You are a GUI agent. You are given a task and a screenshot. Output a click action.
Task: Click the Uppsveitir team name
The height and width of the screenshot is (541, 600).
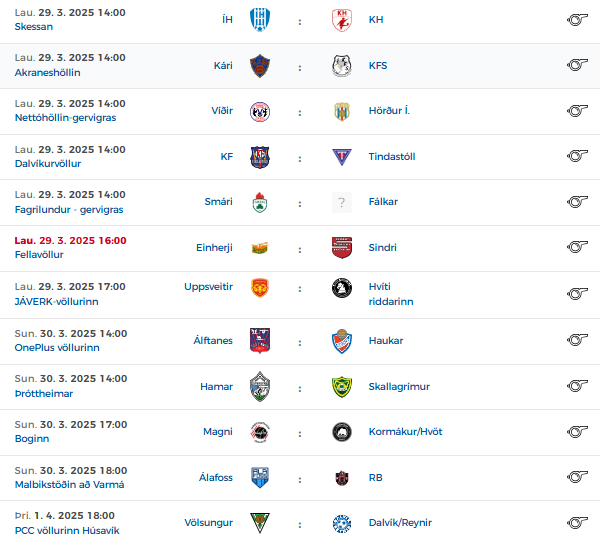pyautogui.click(x=209, y=287)
